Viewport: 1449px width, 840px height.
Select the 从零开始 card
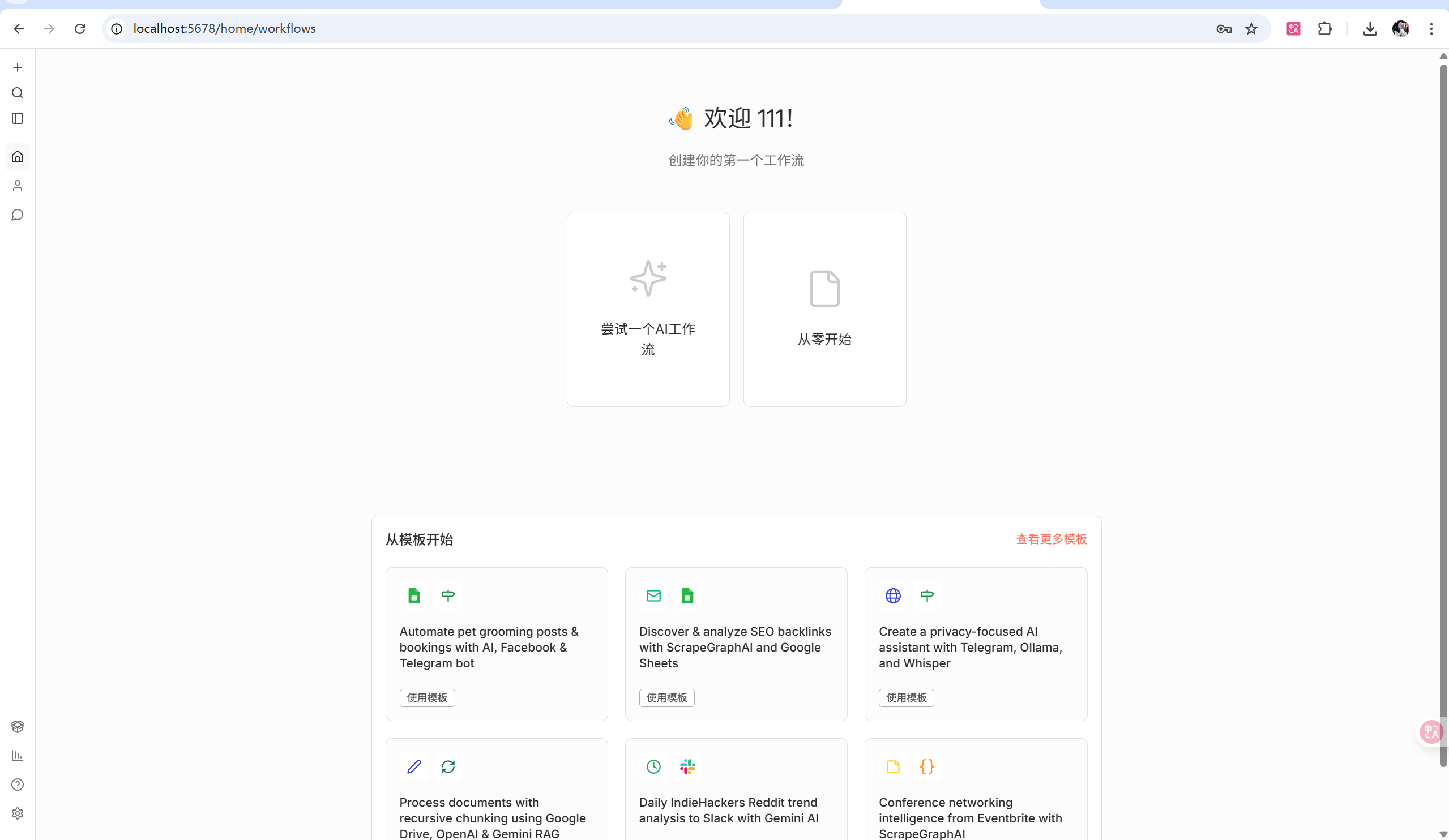pos(824,309)
